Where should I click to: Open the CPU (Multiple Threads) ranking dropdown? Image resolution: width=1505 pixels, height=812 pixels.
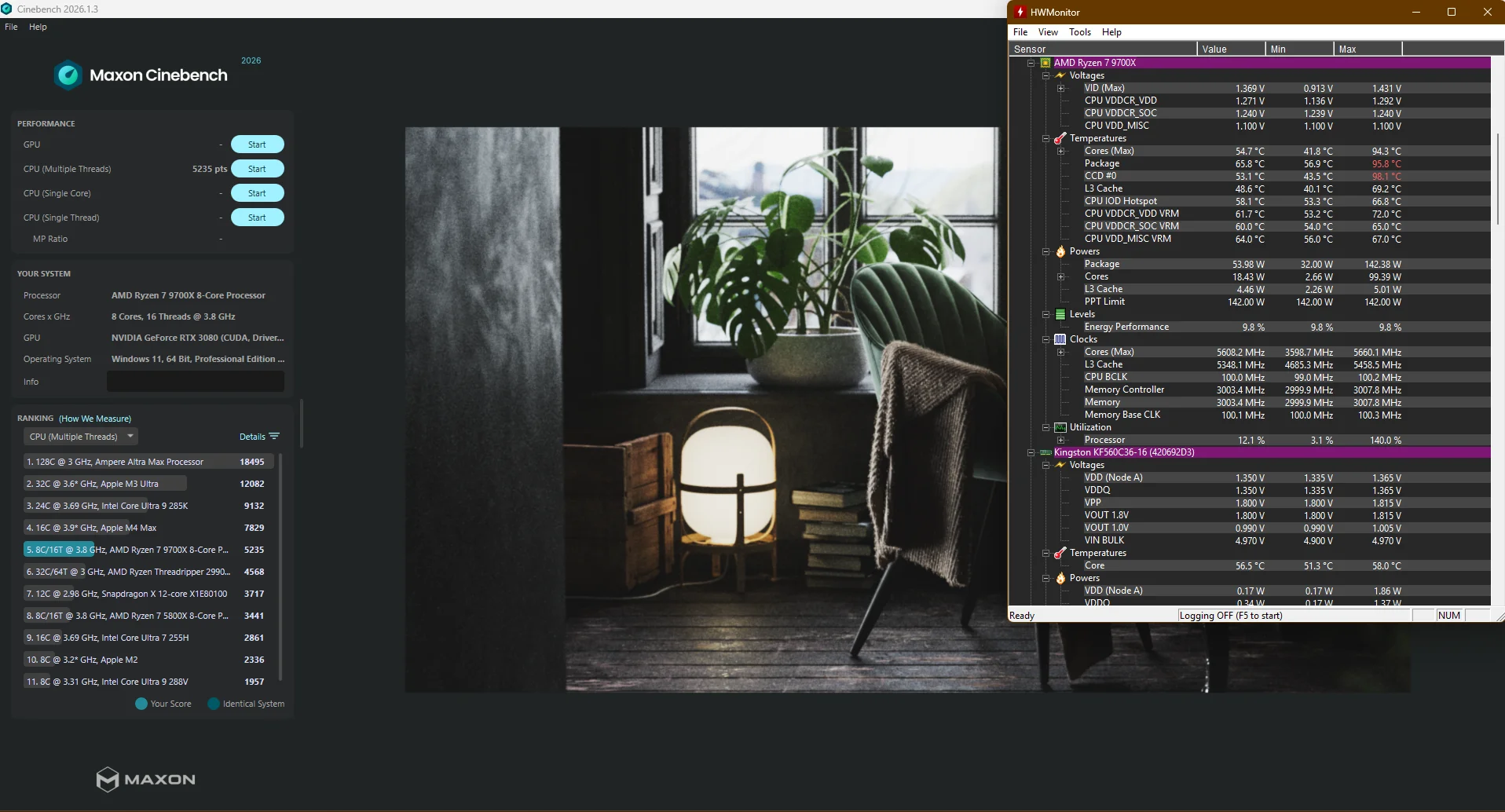click(x=82, y=437)
